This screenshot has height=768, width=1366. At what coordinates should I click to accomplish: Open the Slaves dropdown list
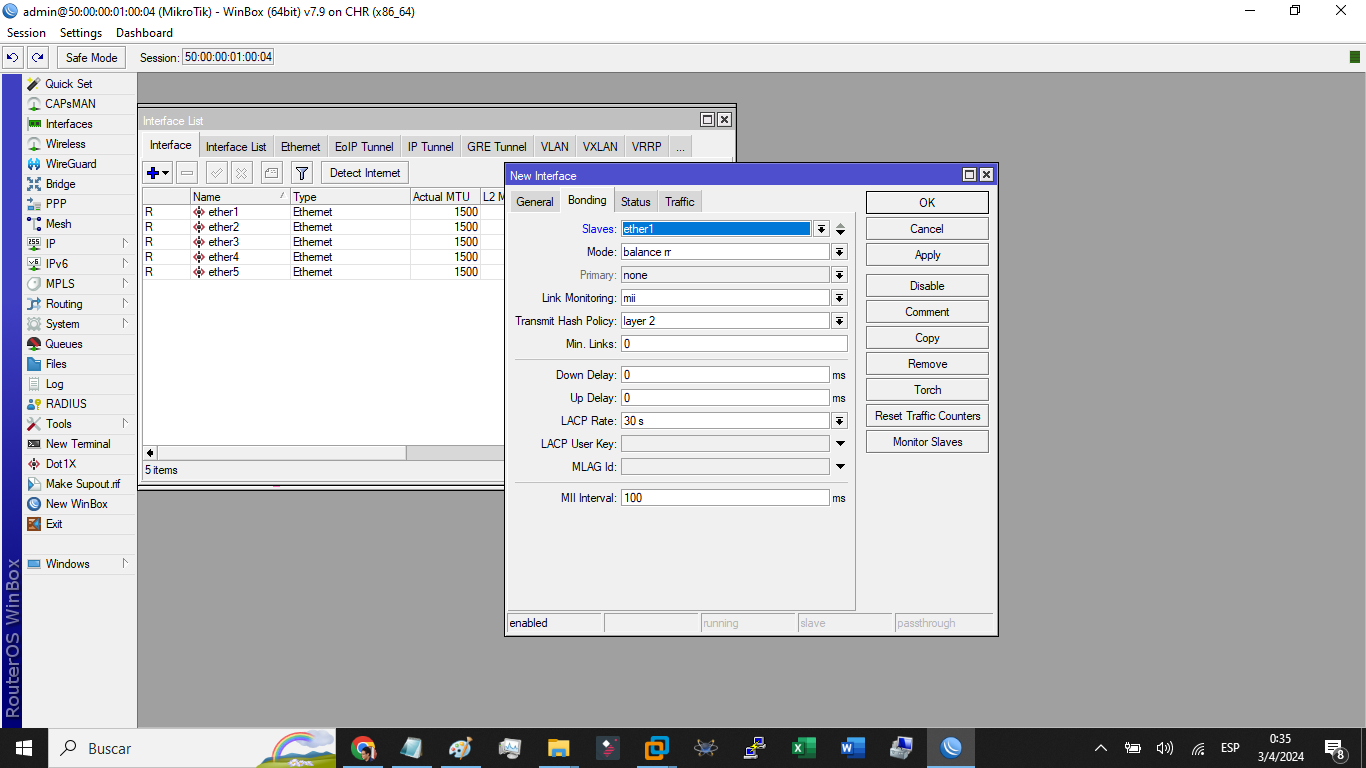[821, 229]
